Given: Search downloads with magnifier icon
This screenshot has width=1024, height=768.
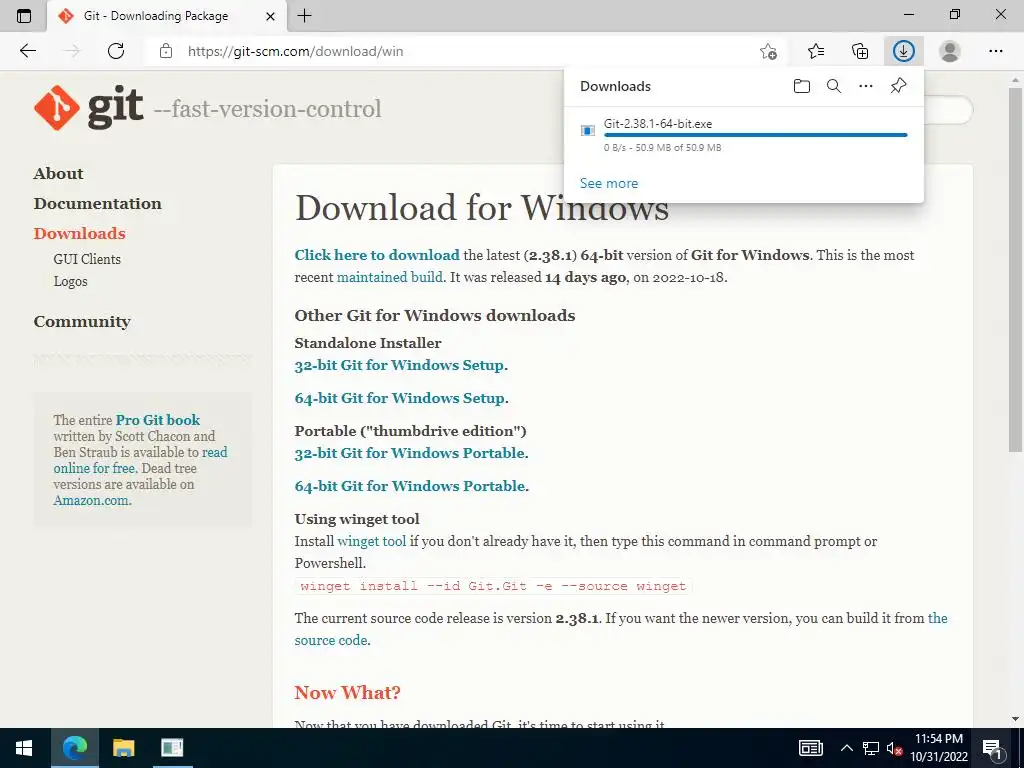Looking at the screenshot, I should 834,86.
